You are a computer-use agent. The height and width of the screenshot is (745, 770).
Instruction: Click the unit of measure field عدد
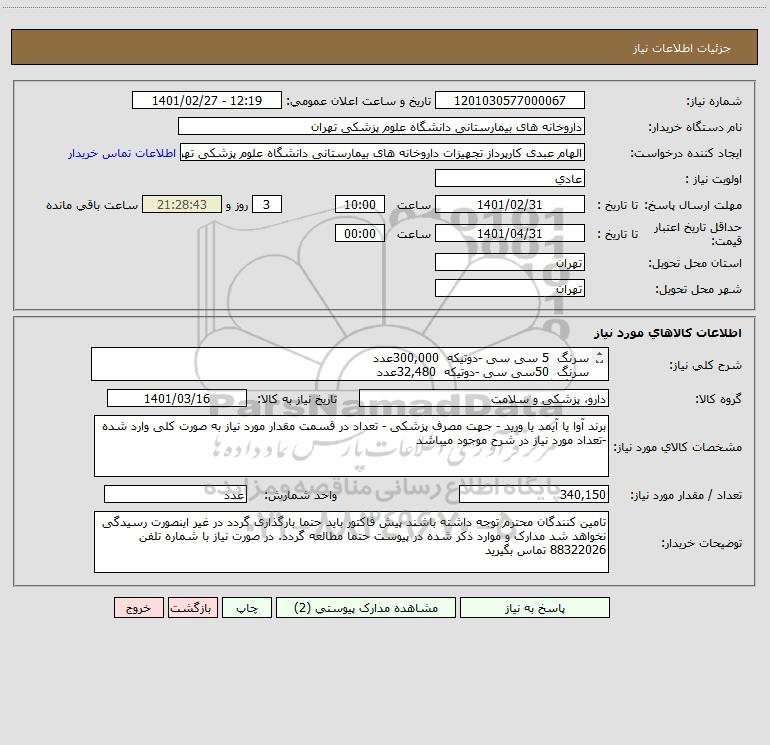pyautogui.click(x=175, y=494)
